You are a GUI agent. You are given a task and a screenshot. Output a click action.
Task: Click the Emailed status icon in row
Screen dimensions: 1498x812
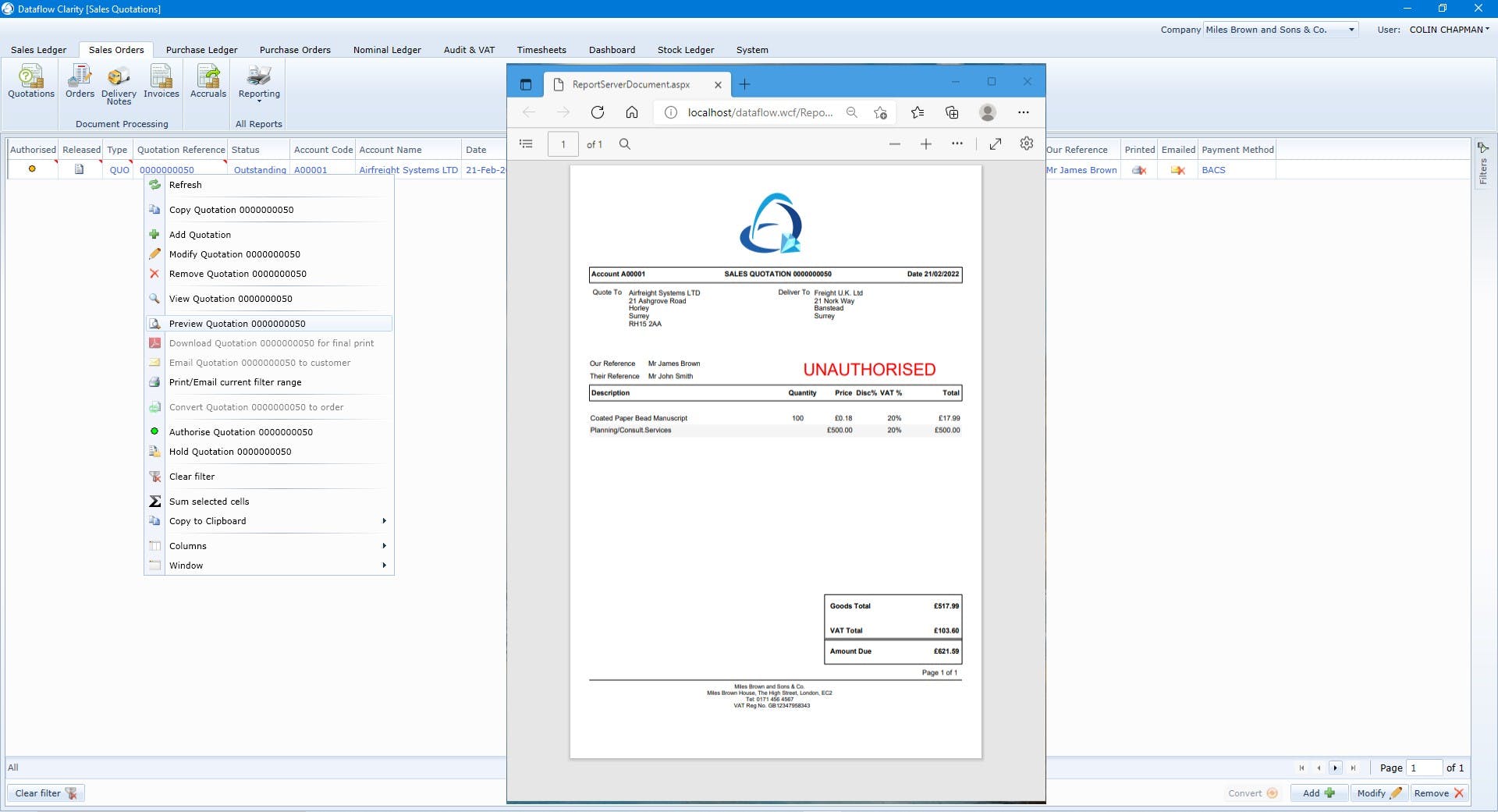(x=1178, y=170)
